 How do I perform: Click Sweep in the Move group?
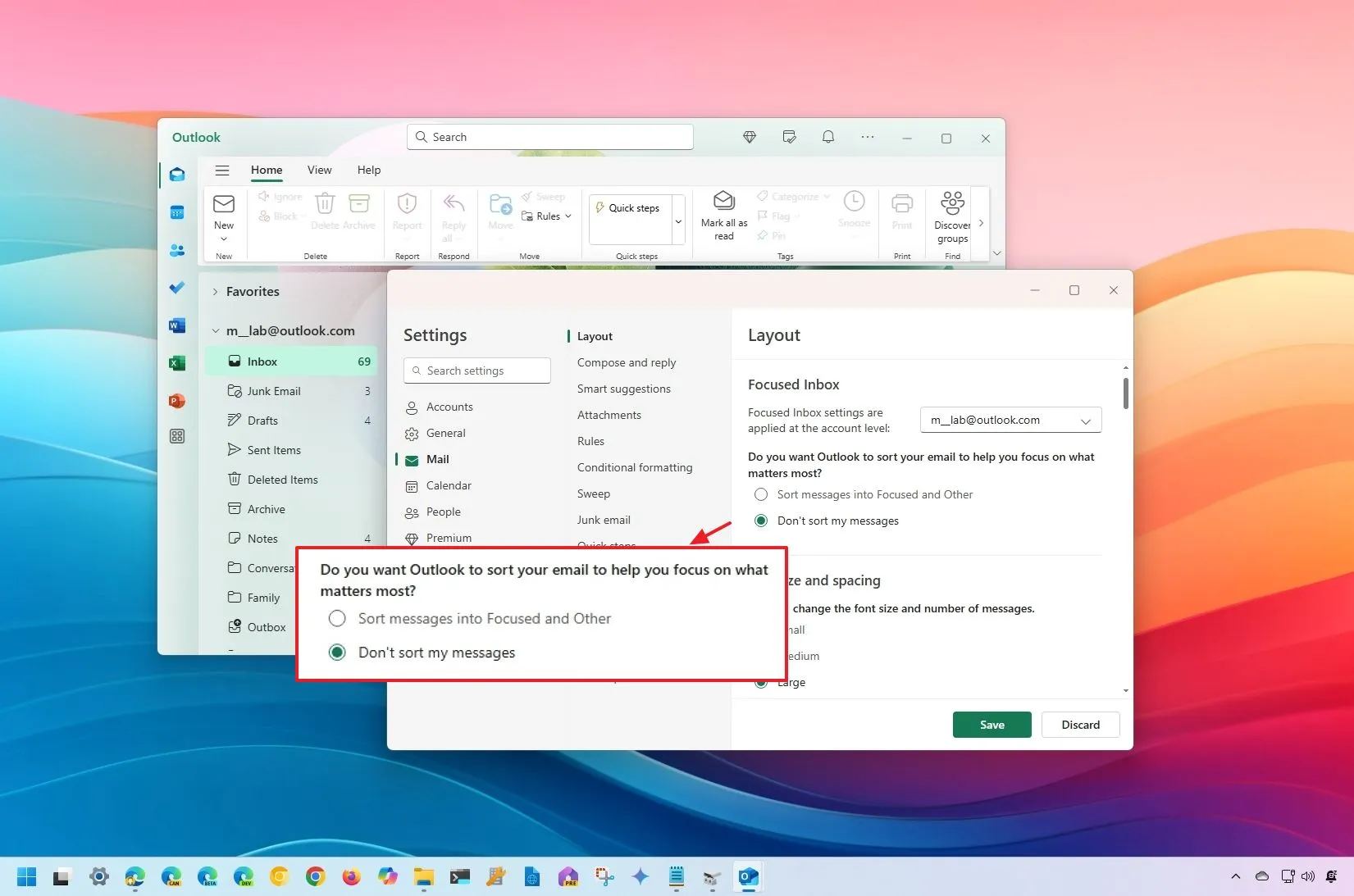pos(544,197)
